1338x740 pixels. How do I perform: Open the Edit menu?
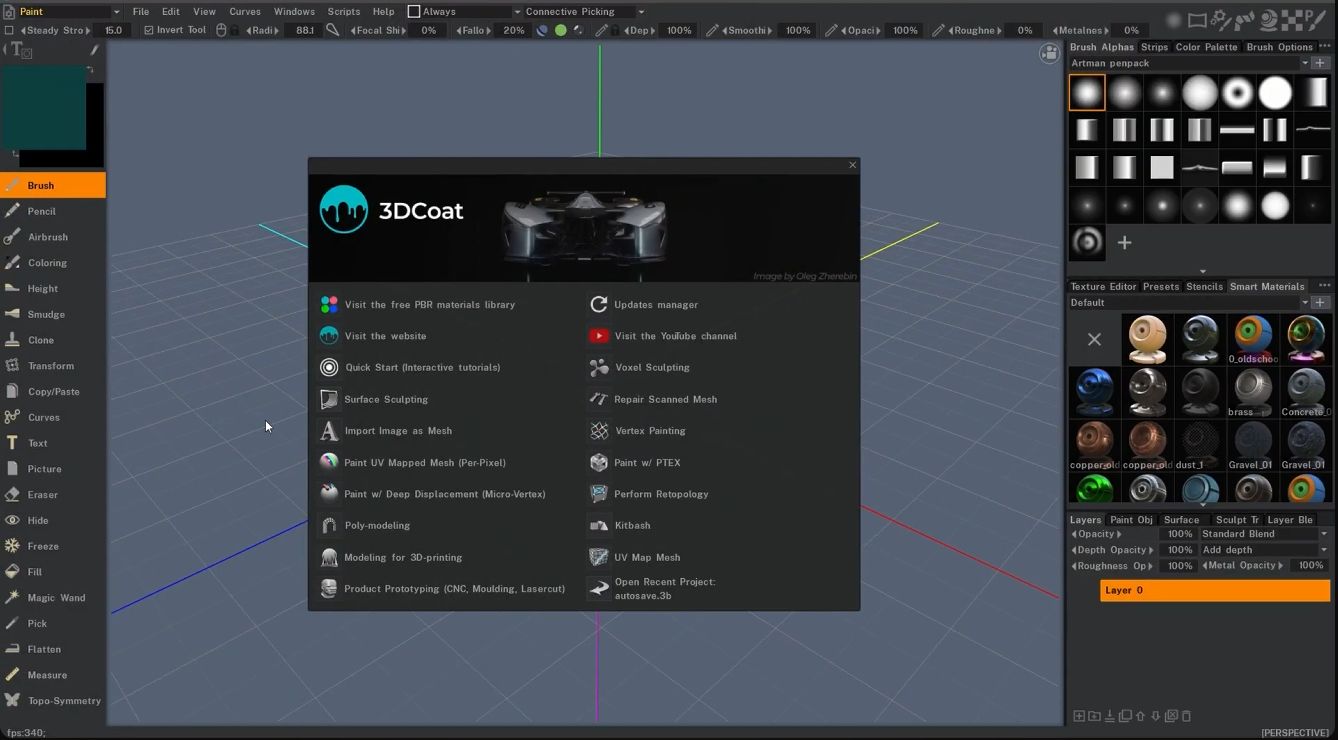(171, 12)
